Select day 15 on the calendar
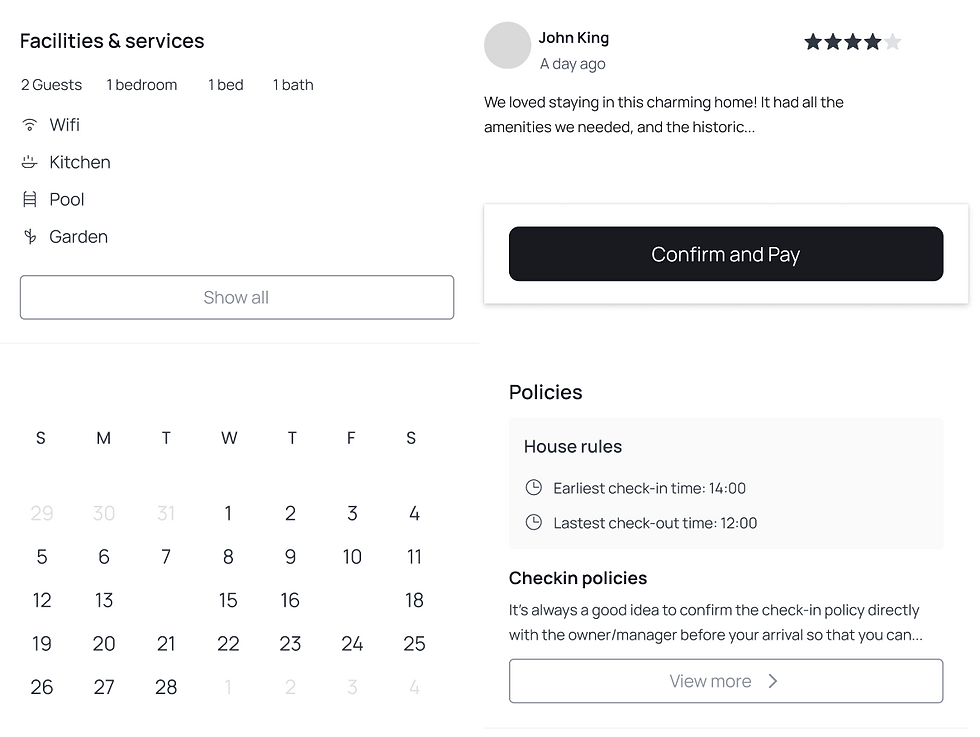This screenshot has width=980, height=737. pos(228,600)
